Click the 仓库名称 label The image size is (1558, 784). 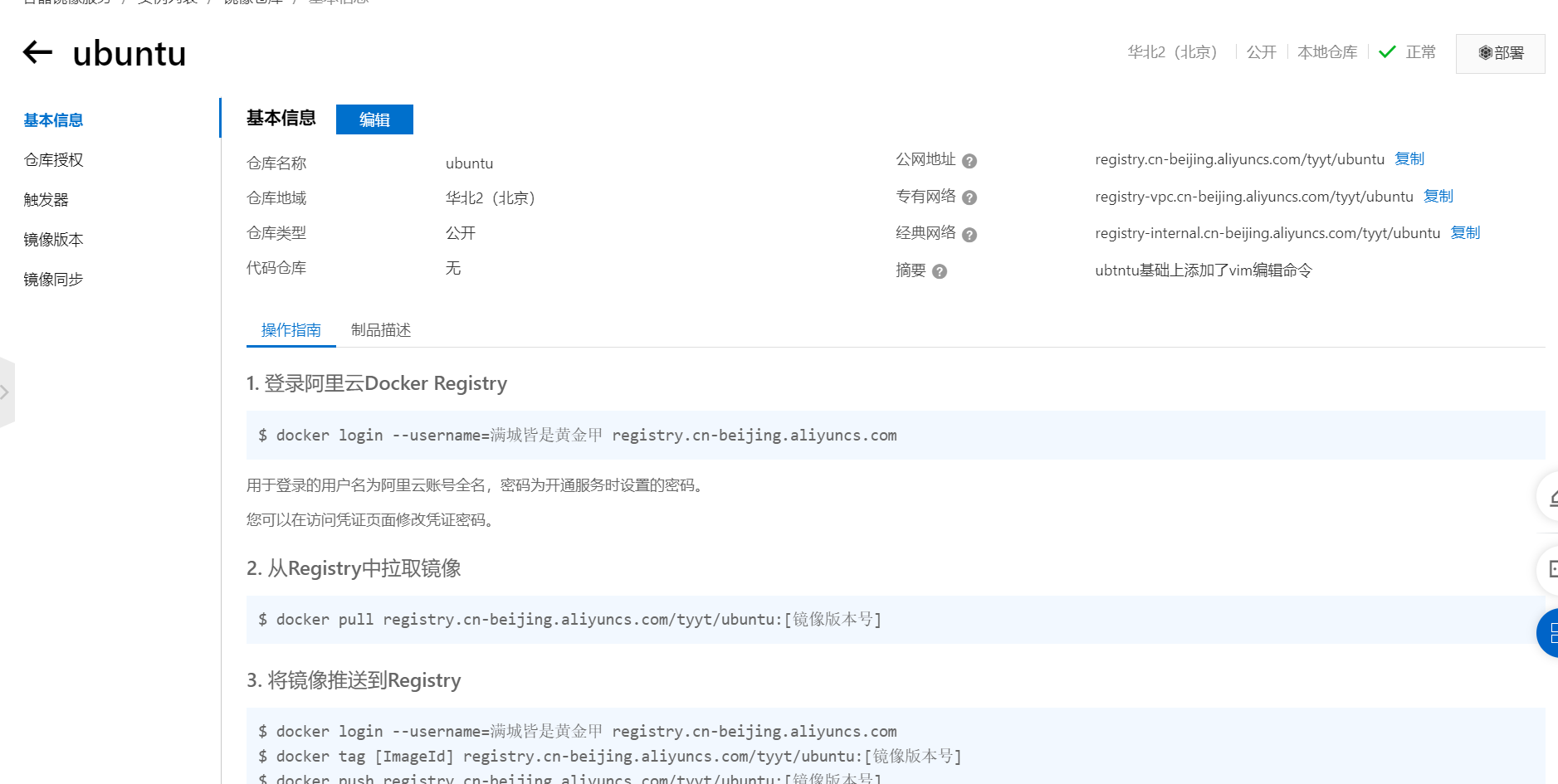276,163
